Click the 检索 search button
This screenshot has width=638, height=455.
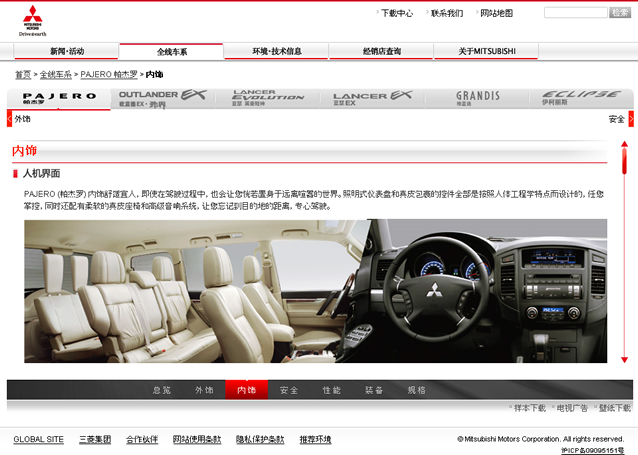pos(620,13)
